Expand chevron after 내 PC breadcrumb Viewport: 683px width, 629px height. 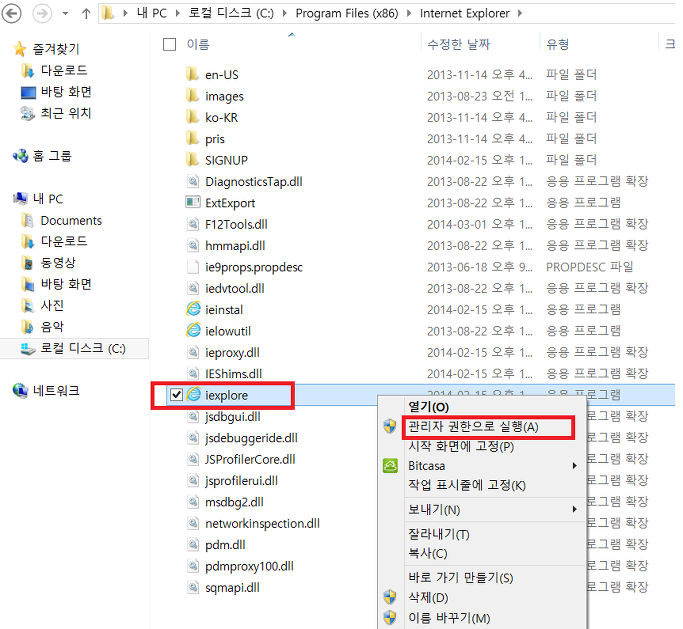pyautogui.click(x=177, y=14)
